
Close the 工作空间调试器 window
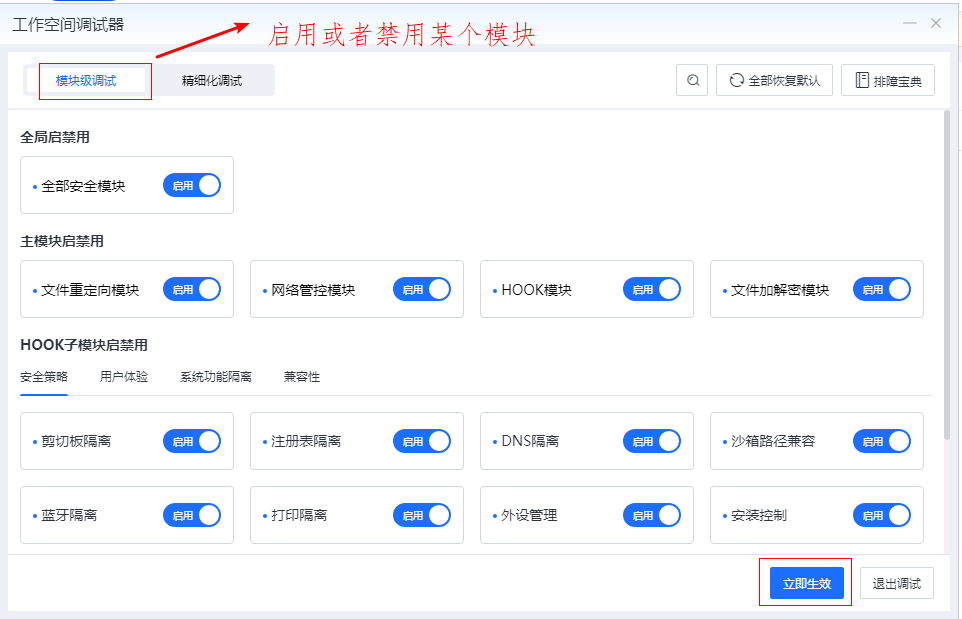[x=936, y=23]
